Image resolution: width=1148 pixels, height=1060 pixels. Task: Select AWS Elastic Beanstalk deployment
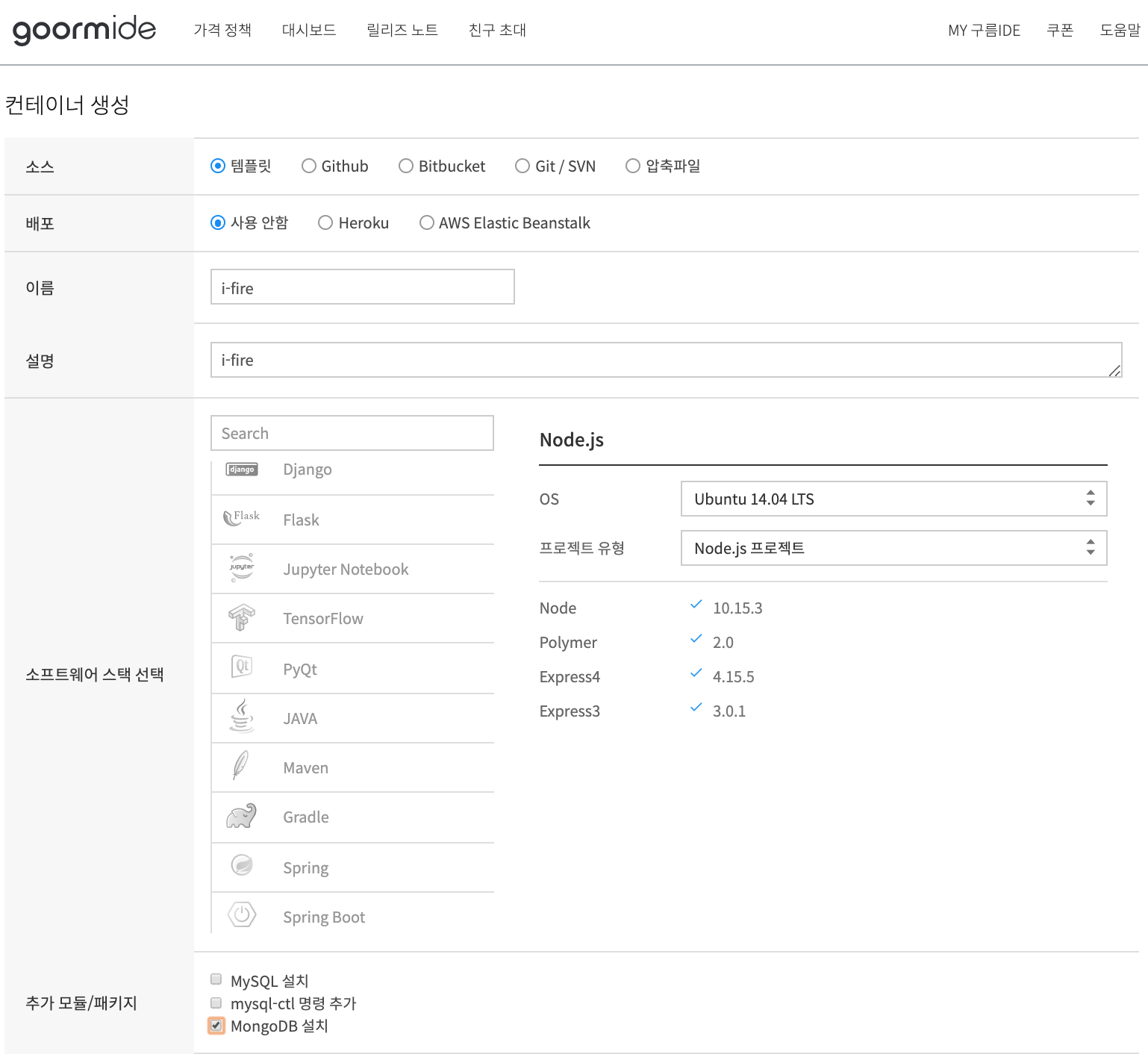[x=427, y=222]
